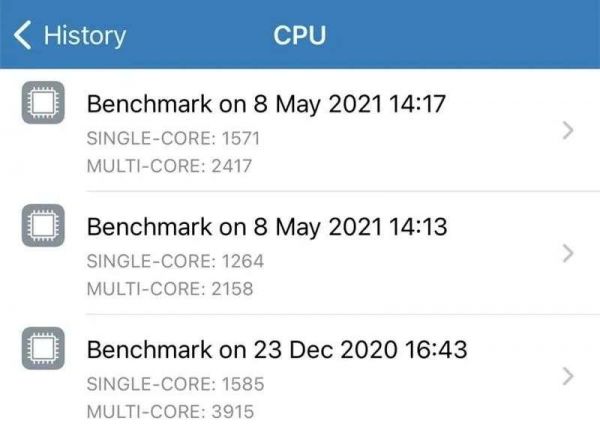This screenshot has width=600, height=436.
Task: Open Benchmark on 8 May 2021 14:17
Action: coord(265,103)
